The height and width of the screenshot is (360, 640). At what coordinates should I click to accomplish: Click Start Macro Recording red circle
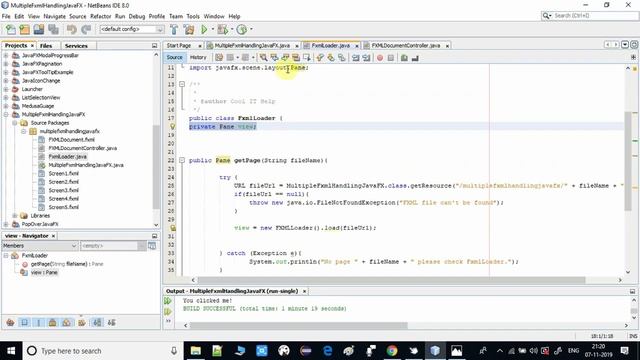[380, 58]
